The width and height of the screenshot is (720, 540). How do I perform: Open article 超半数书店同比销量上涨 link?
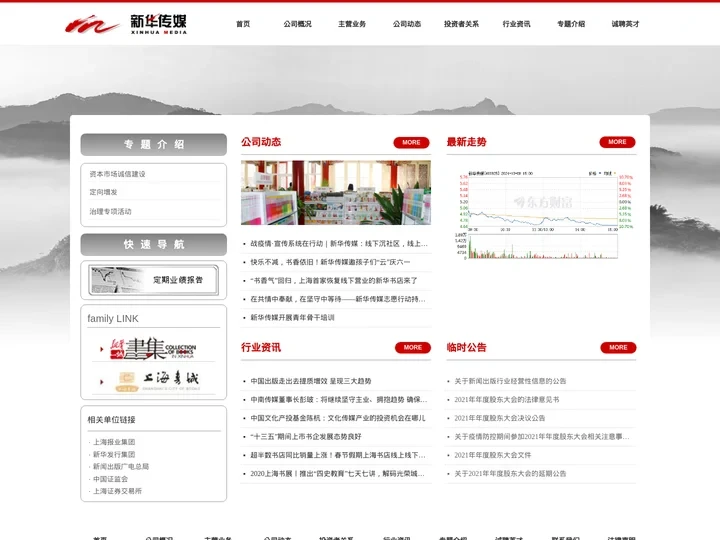338,455
